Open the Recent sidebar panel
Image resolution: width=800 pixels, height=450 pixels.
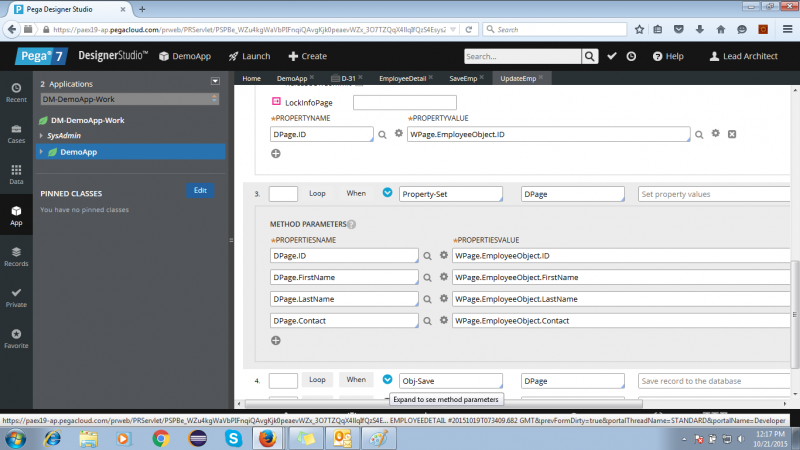16,93
